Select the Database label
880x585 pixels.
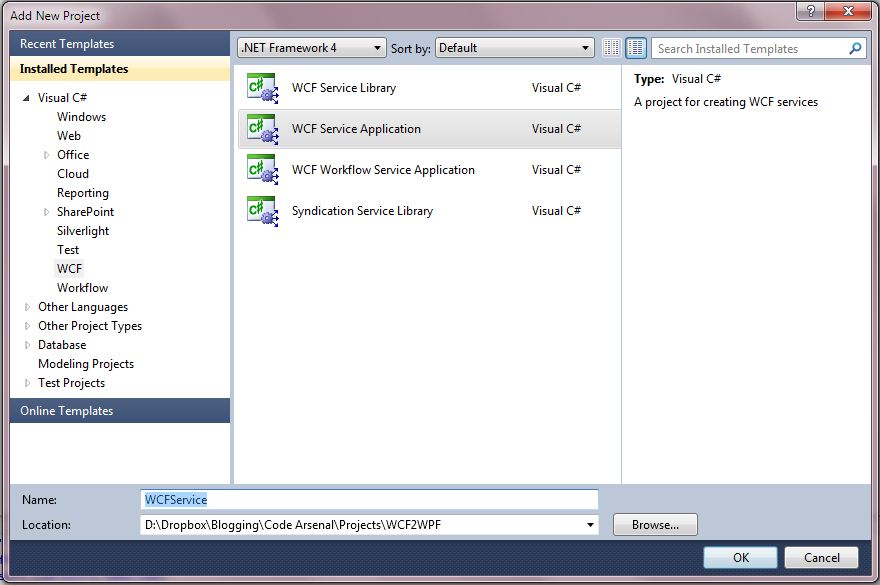[x=62, y=345]
